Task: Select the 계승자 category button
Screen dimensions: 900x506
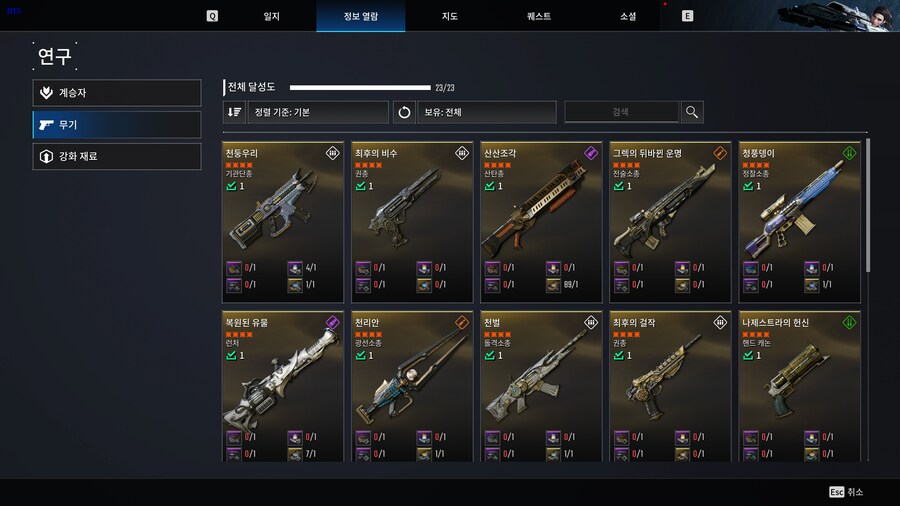Action: (117, 92)
